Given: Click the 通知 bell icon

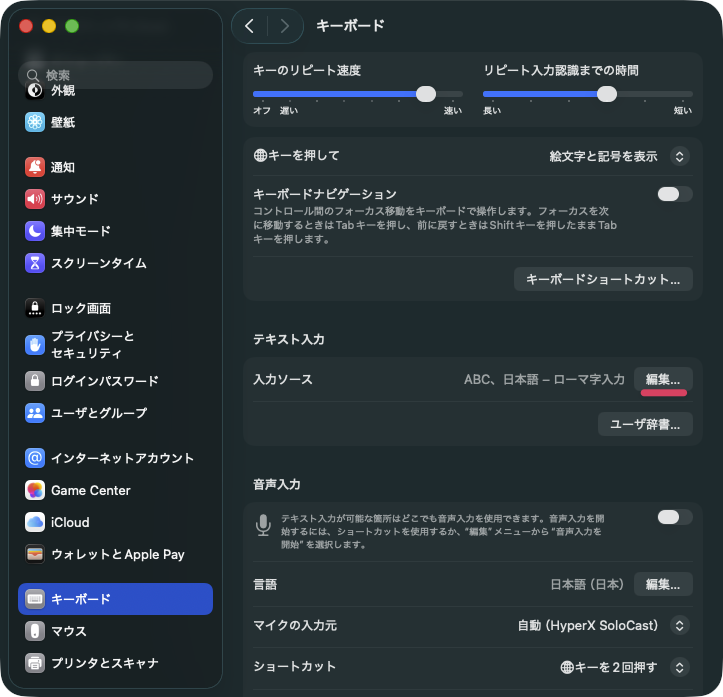Looking at the screenshot, I should [35, 167].
